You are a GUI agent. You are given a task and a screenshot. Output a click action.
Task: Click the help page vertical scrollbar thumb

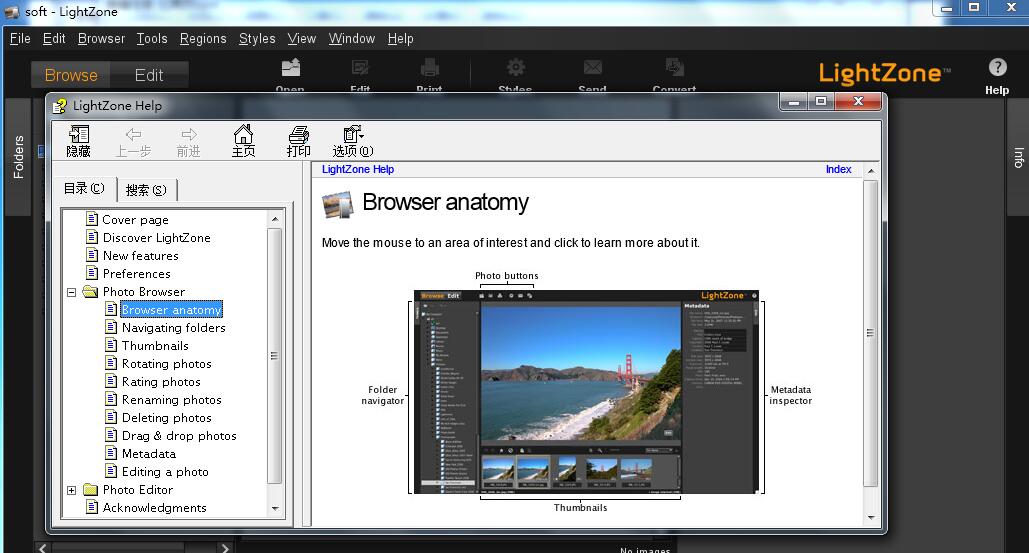pos(871,333)
